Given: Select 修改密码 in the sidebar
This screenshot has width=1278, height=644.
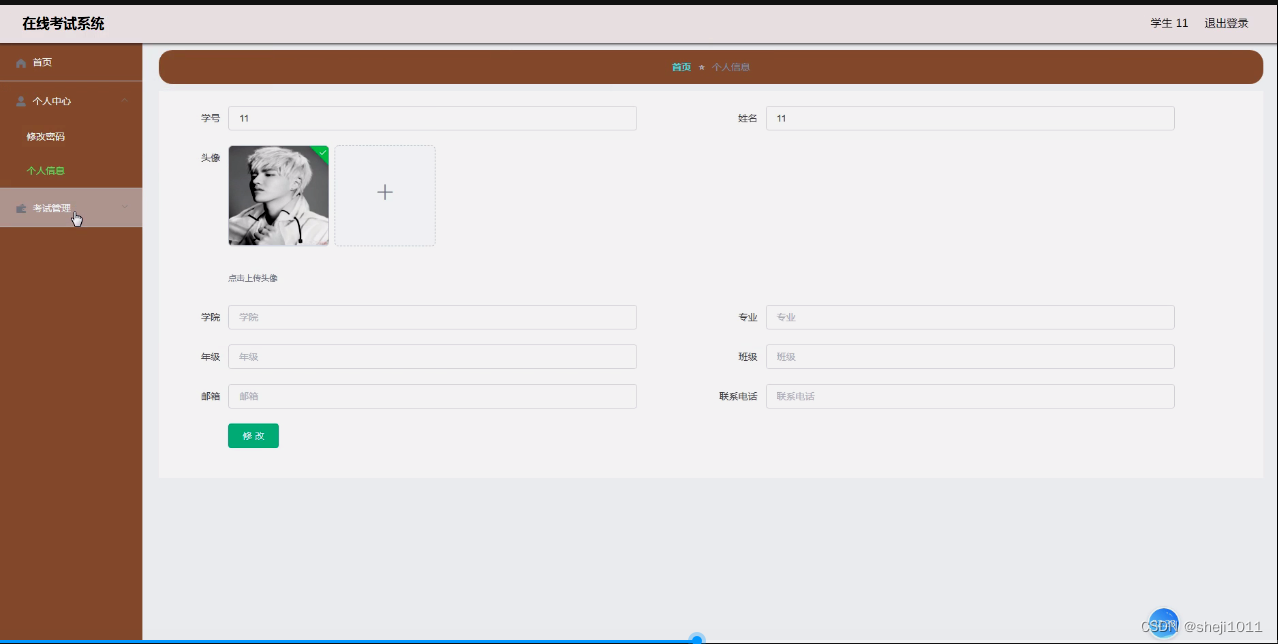Looking at the screenshot, I should coord(45,136).
